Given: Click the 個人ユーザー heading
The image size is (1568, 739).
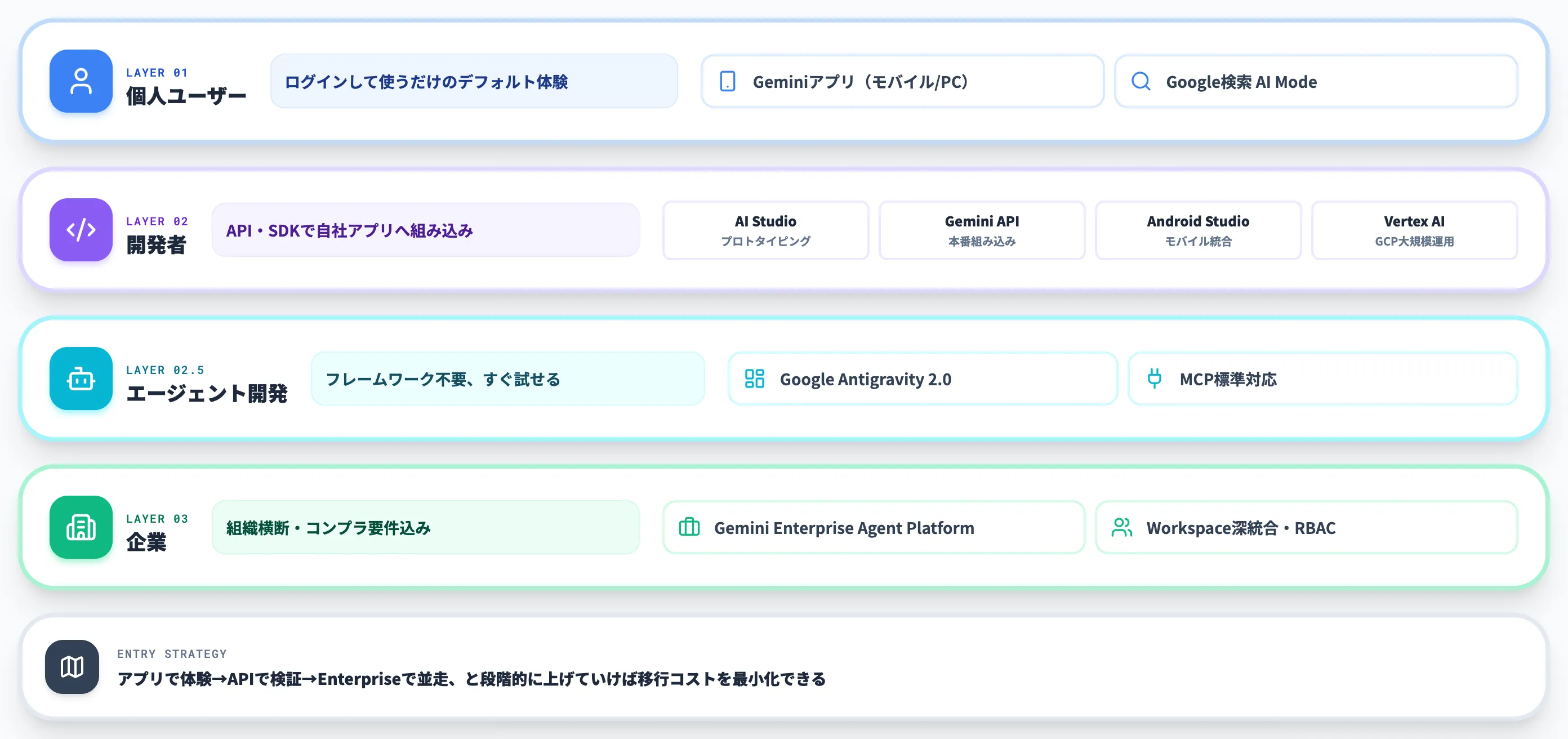Looking at the screenshot, I should (186, 96).
